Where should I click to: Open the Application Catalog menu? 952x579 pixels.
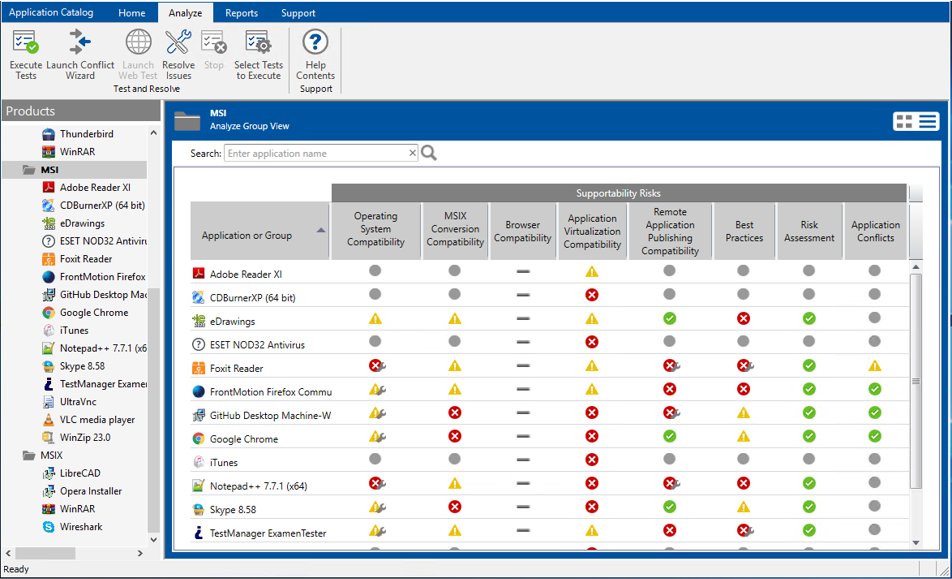coord(51,12)
